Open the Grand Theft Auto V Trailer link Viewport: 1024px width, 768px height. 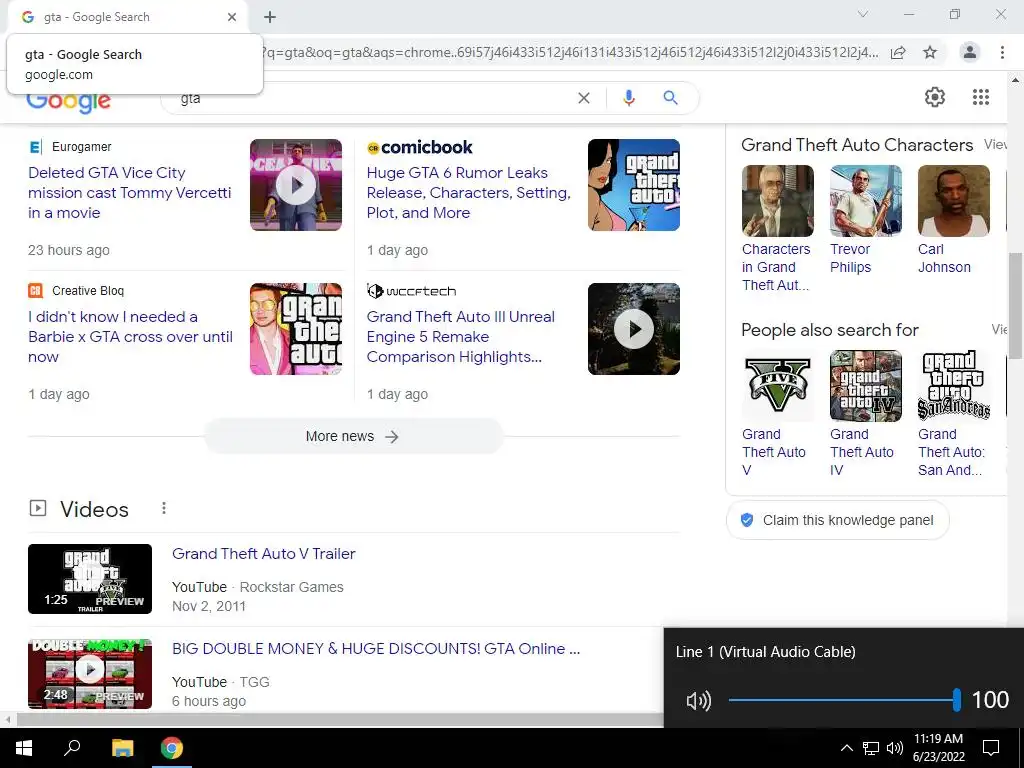[264, 554]
